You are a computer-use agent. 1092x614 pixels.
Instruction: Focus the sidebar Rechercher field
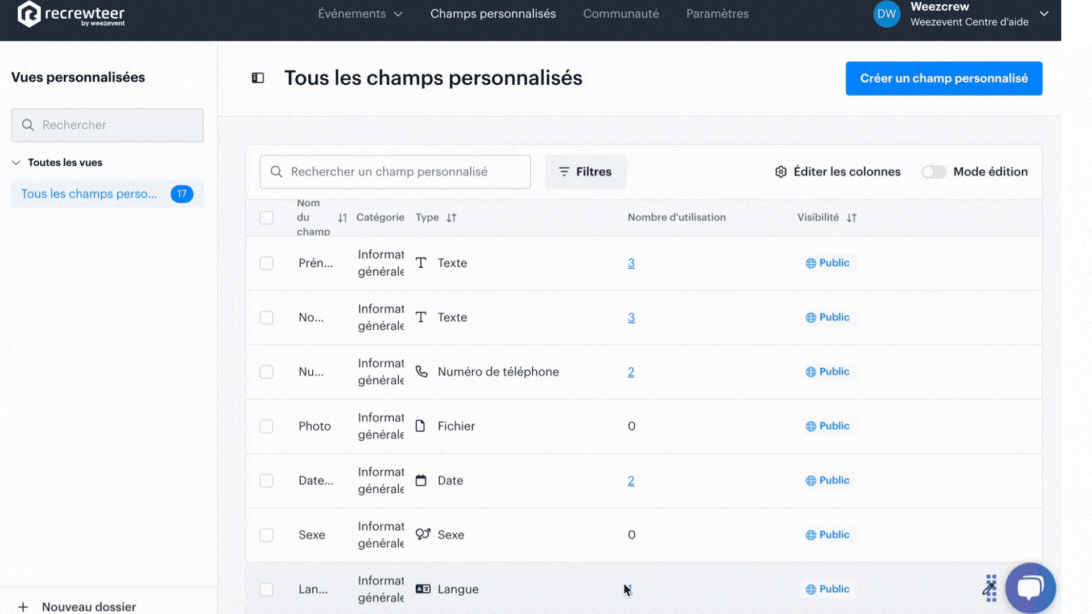tap(107, 125)
